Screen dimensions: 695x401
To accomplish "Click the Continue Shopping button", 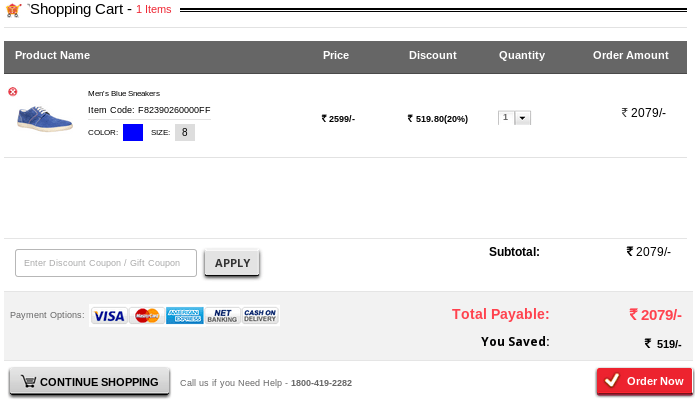I will [x=90, y=382].
